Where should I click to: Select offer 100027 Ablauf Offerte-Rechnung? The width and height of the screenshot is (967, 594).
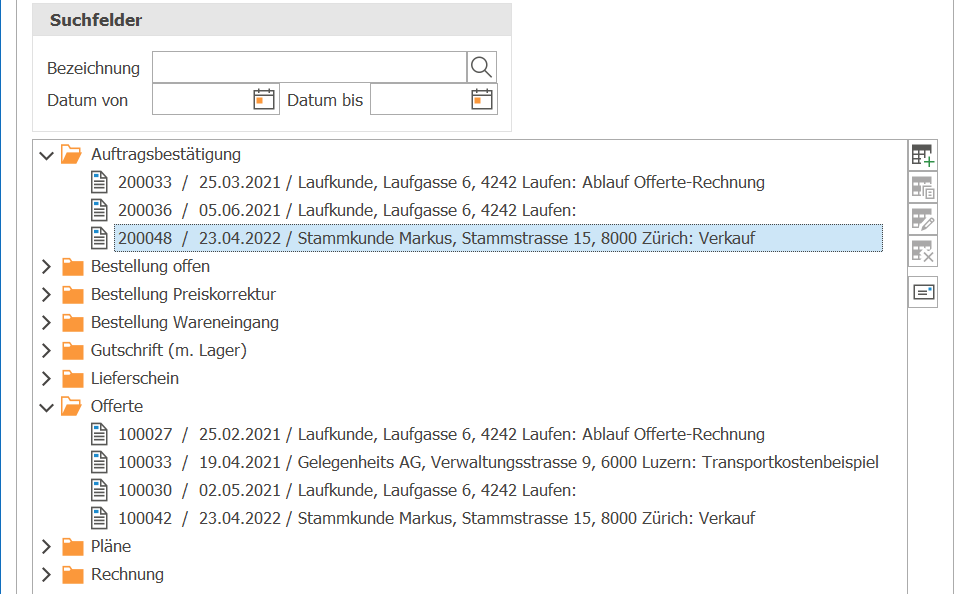tap(442, 434)
